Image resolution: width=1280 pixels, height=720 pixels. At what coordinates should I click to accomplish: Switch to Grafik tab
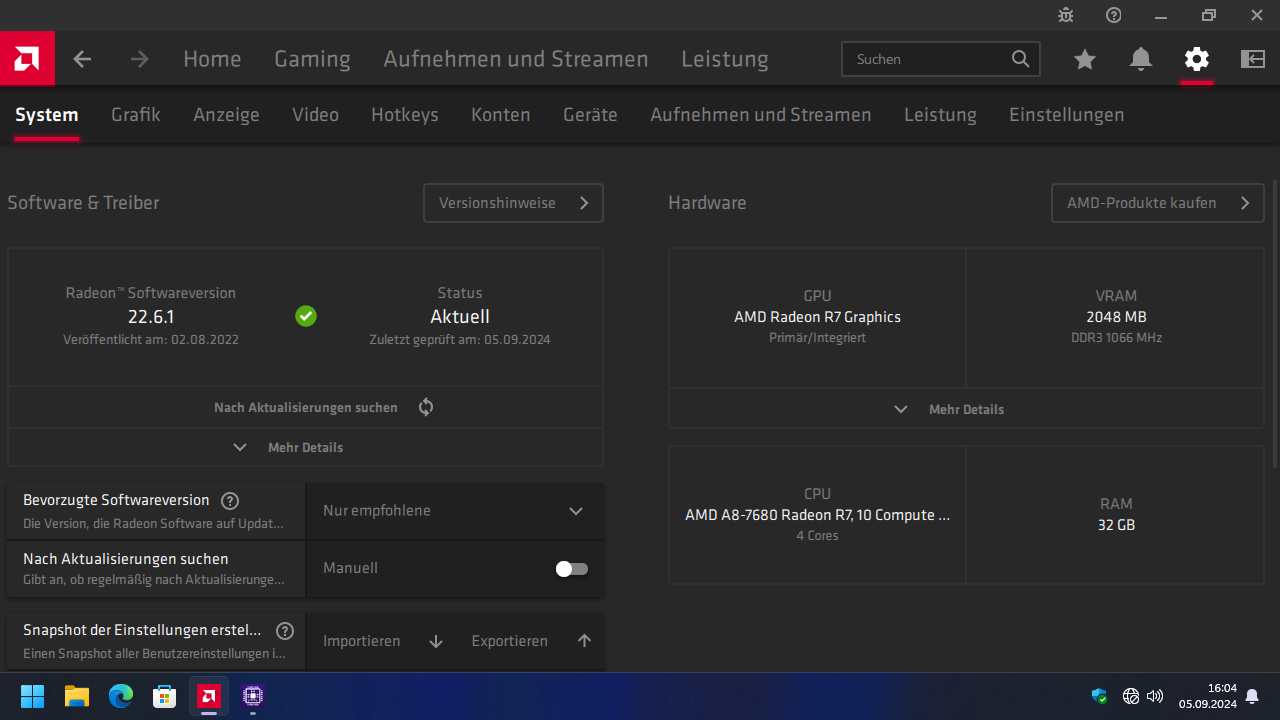coord(136,115)
